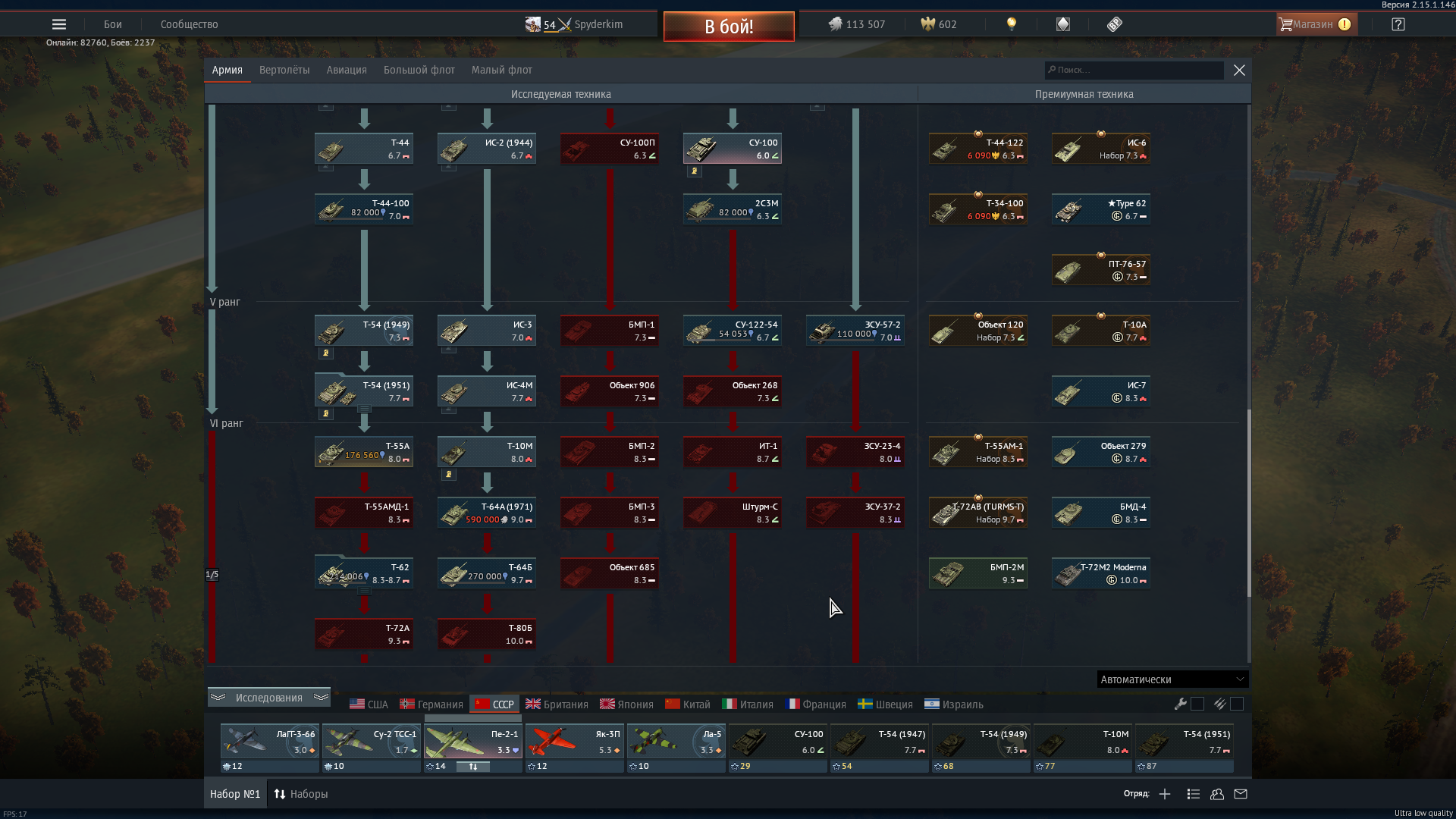Switch to the Армия tab

(x=227, y=70)
